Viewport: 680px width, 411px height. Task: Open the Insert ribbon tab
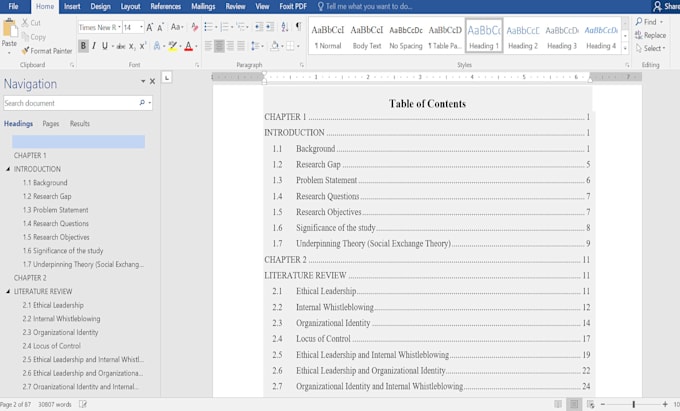(72, 7)
